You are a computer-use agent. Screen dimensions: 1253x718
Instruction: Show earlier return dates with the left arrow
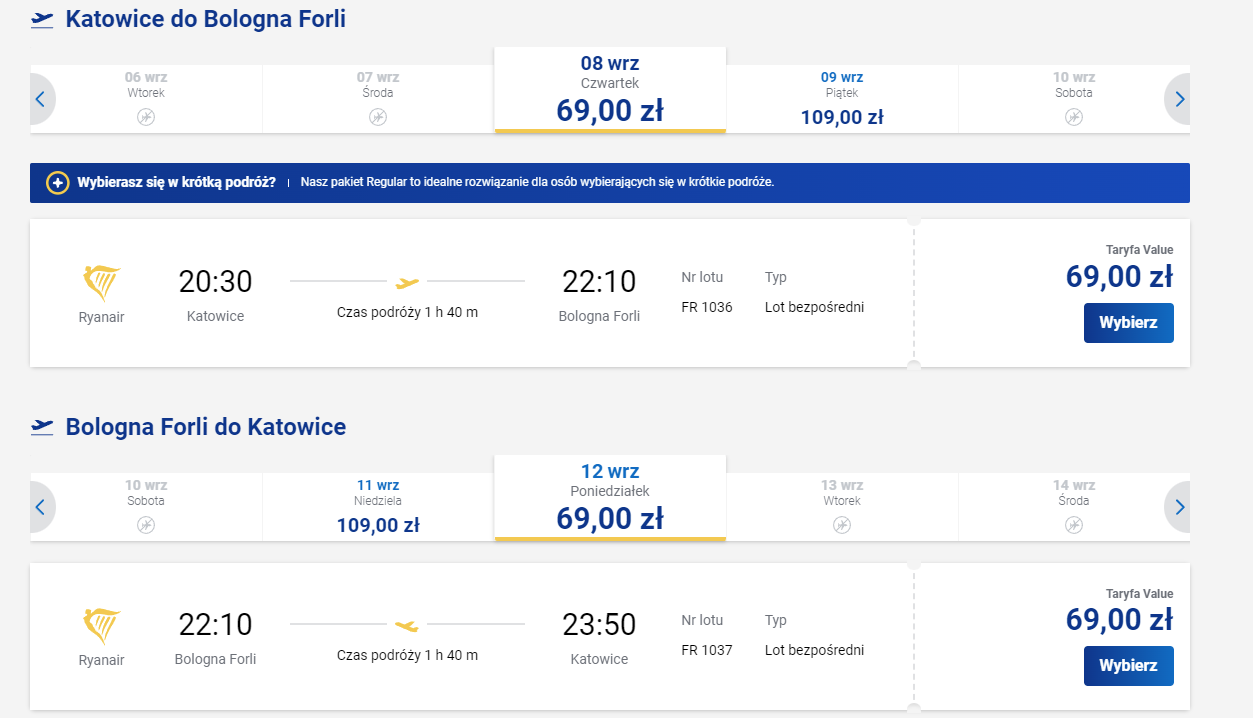(x=41, y=507)
